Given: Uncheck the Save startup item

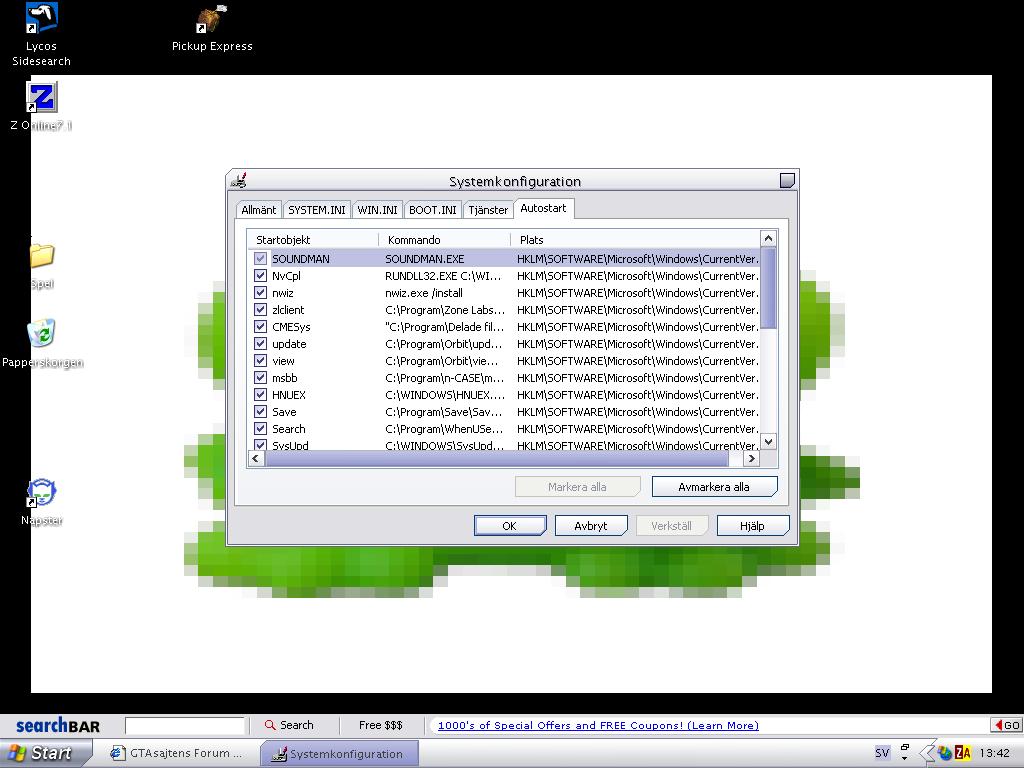Looking at the screenshot, I should coord(261,411).
